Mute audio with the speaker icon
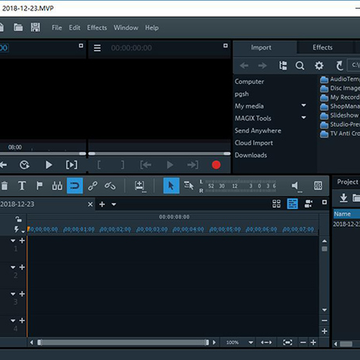This screenshot has height=360, width=360. click(x=296, y=186)
